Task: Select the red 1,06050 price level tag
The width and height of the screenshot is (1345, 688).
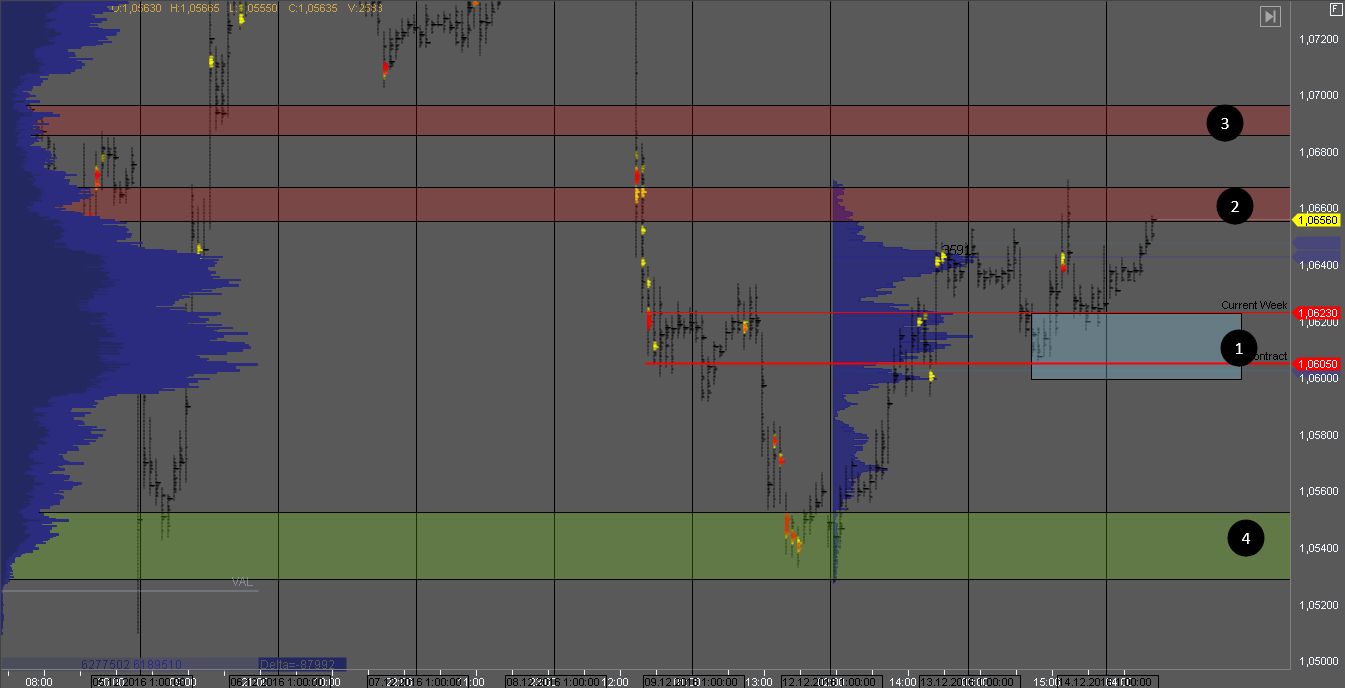Action: [1317, 364]
